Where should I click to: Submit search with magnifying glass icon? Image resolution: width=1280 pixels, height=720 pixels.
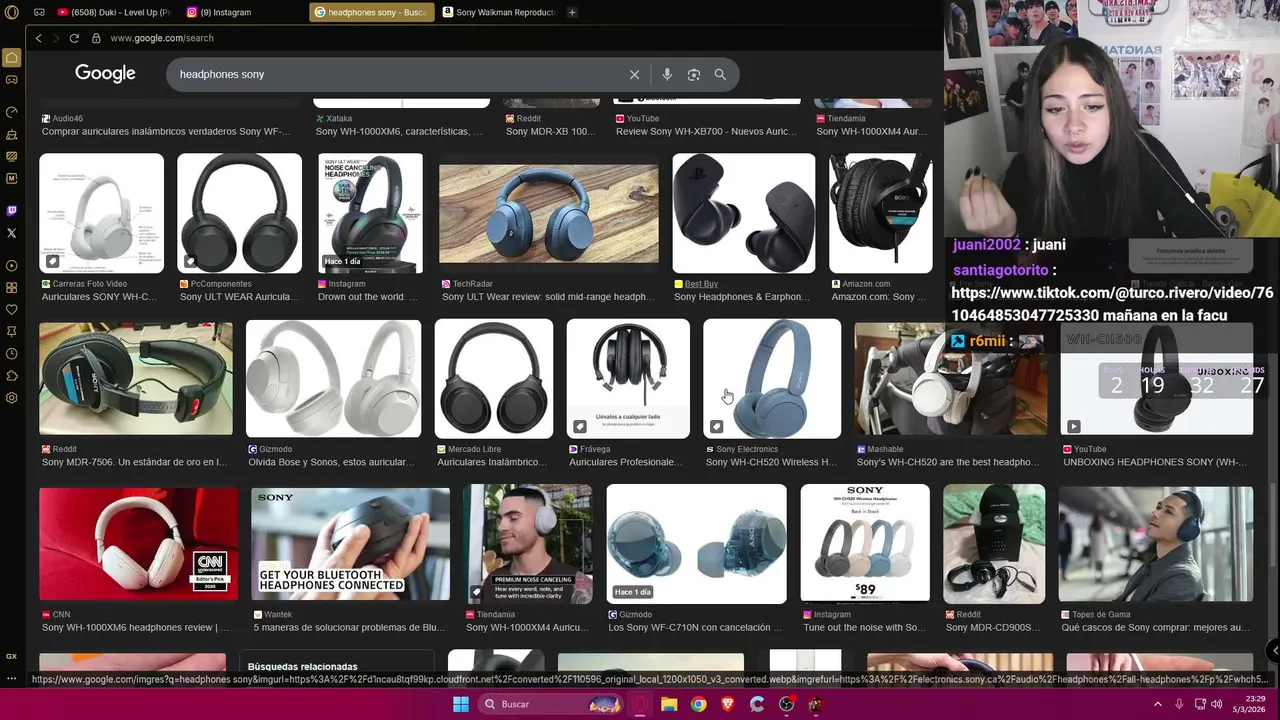click(720, 74)
